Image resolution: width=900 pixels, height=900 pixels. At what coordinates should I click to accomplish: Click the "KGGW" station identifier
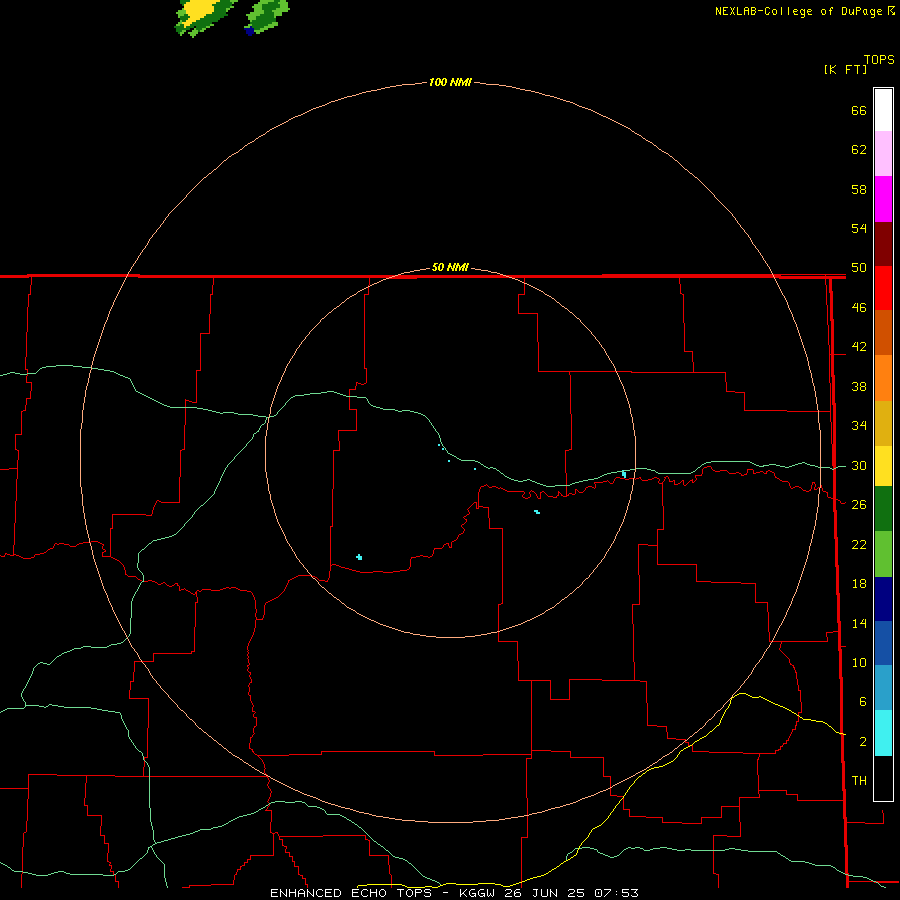point(479,893)
